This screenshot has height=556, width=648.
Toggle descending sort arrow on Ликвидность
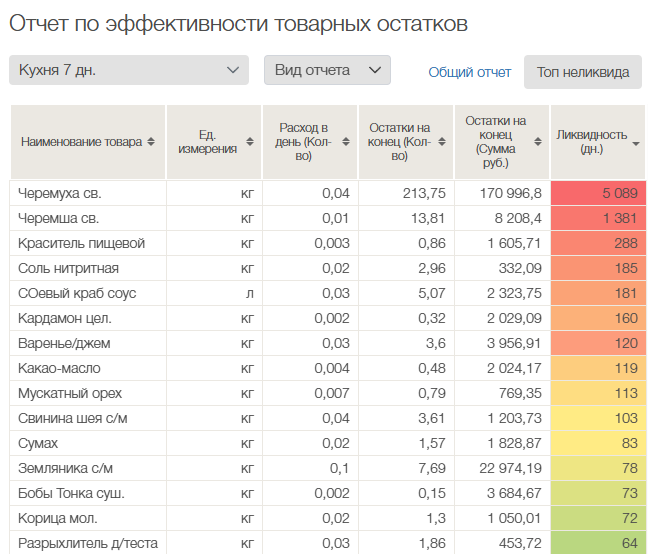(636, 143)
